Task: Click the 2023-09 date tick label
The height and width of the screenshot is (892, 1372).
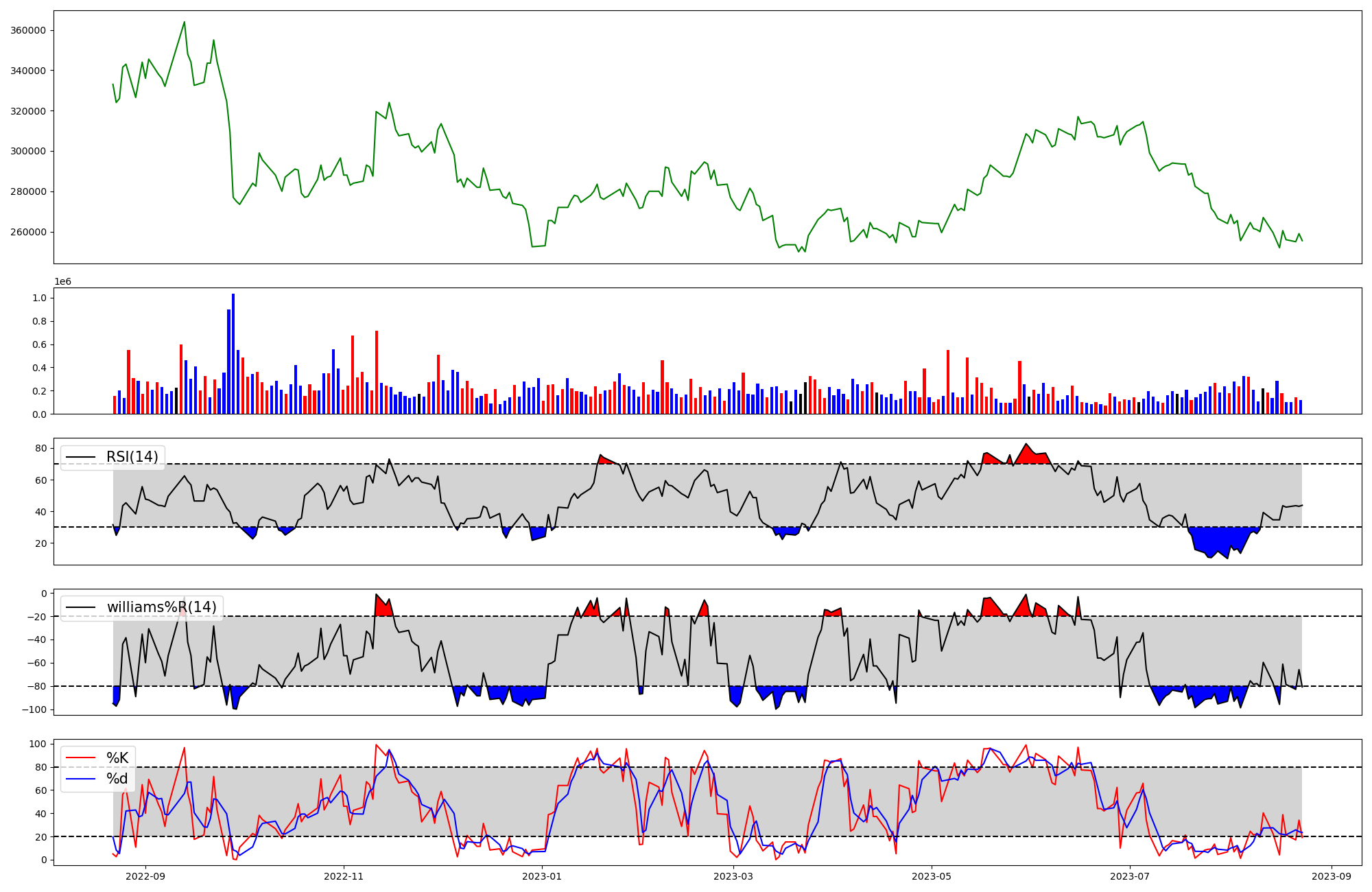Action: (1332, 876)
